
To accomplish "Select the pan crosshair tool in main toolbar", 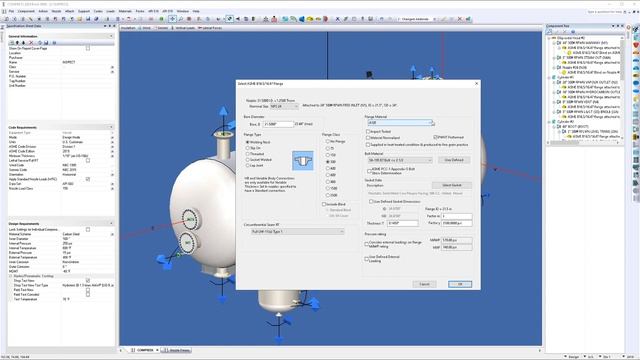I will tap(173, 19).
